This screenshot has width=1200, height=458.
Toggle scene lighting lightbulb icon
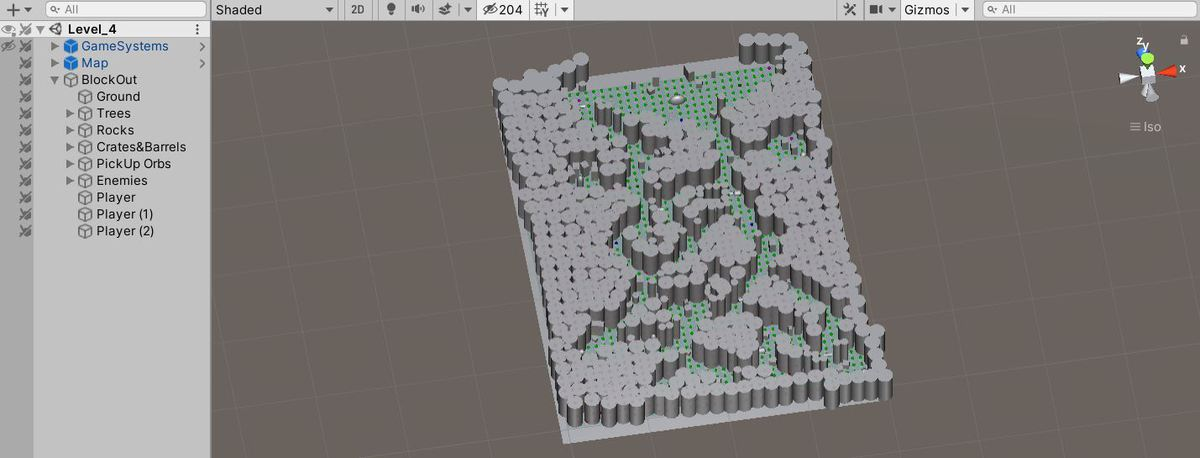391,9
